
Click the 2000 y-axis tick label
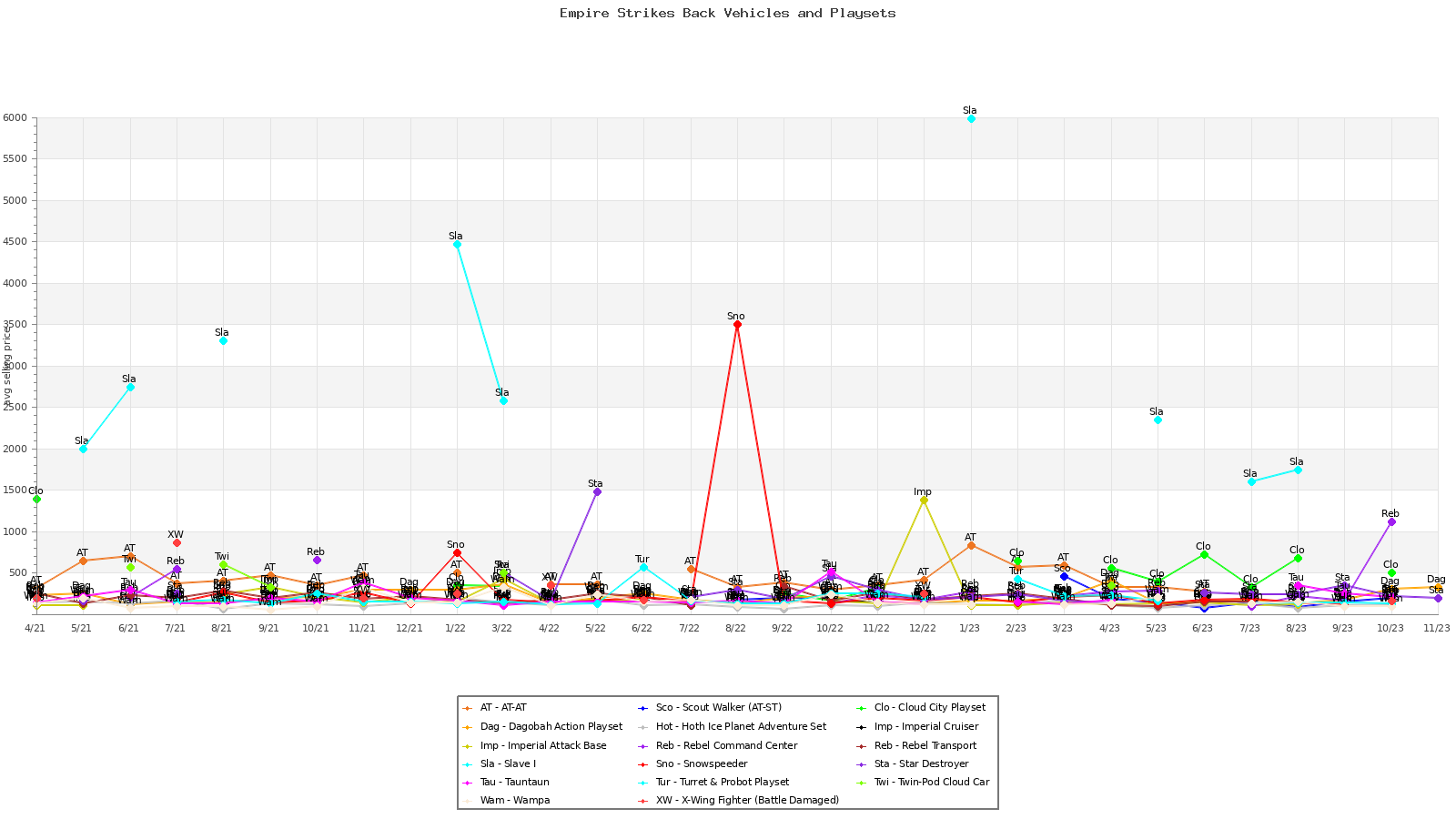(15, 450)
